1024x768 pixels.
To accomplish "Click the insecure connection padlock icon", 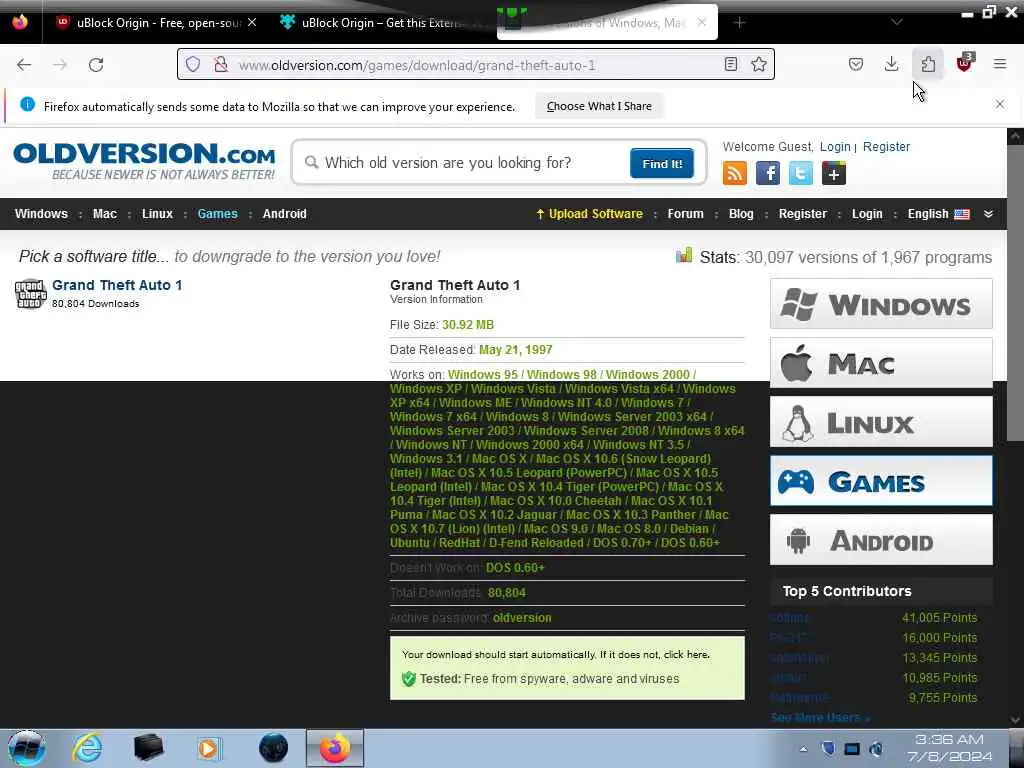I will tap(221, 64).
